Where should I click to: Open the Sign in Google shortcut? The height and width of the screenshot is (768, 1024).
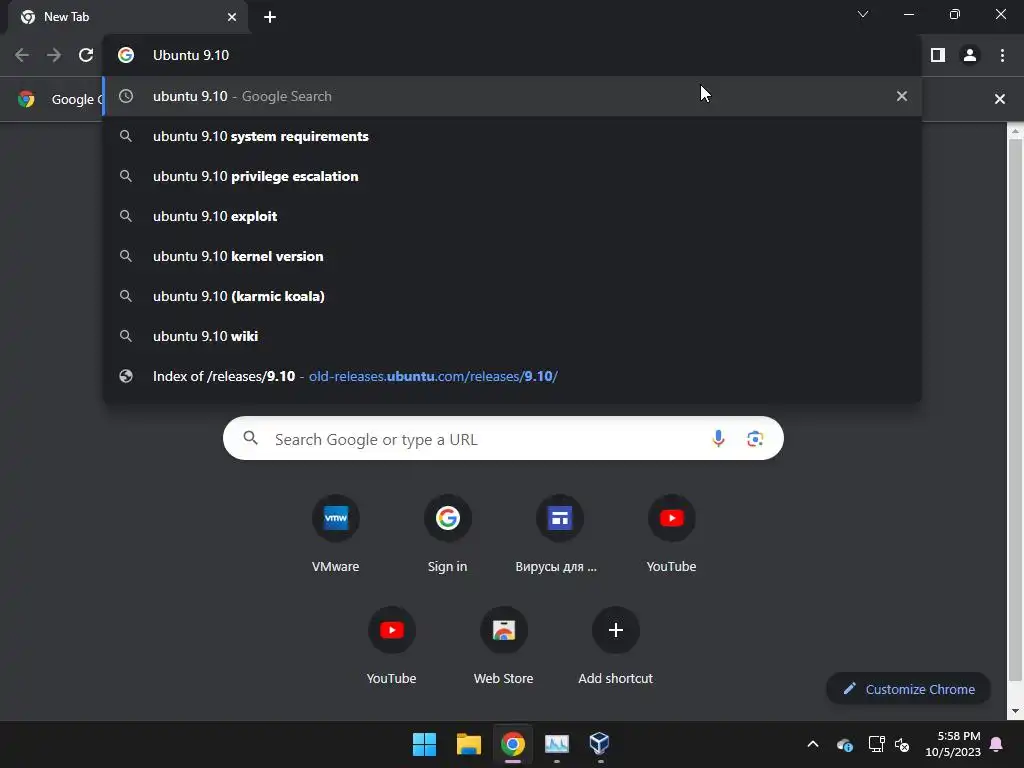(x=447, y=534)
